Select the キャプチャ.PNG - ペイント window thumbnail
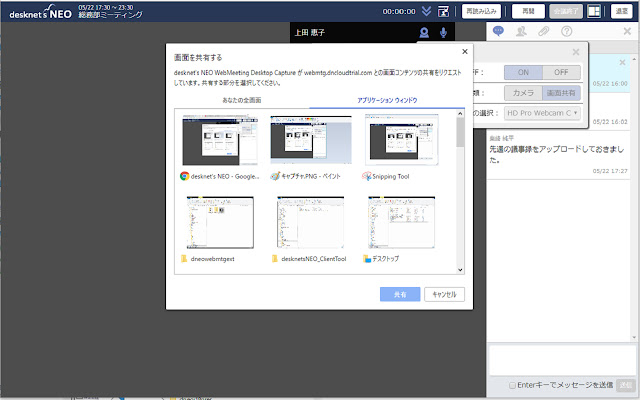 pyautogui.click(x=311, y=140)
